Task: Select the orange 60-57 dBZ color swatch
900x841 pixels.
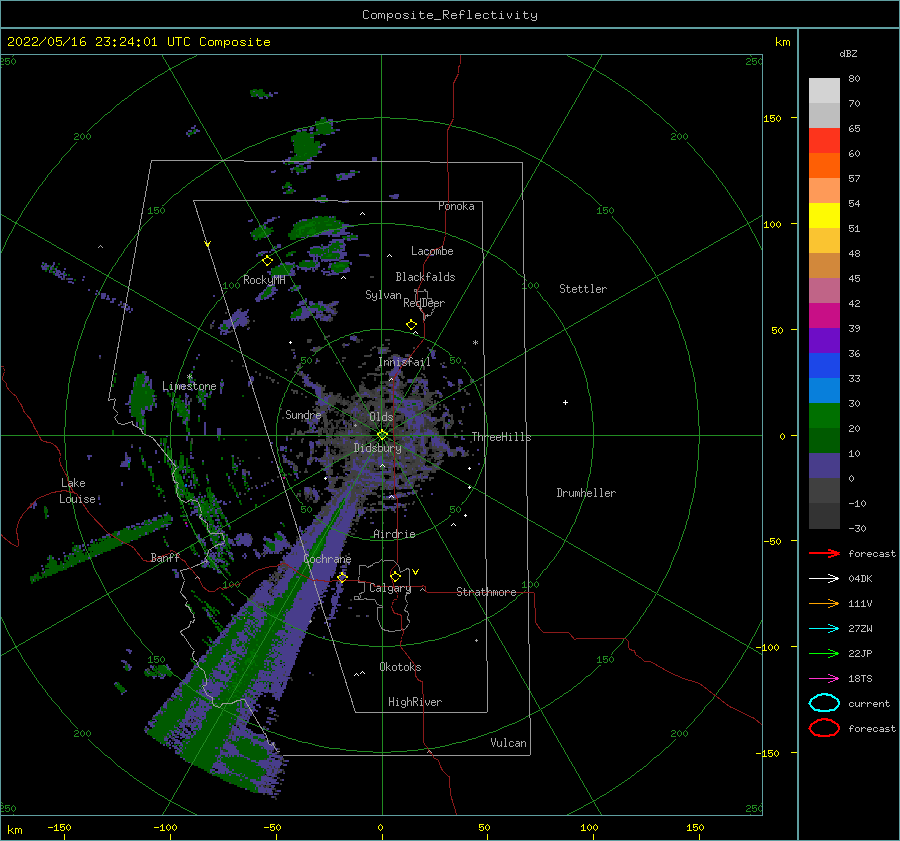Action: [x=824, y=166]
